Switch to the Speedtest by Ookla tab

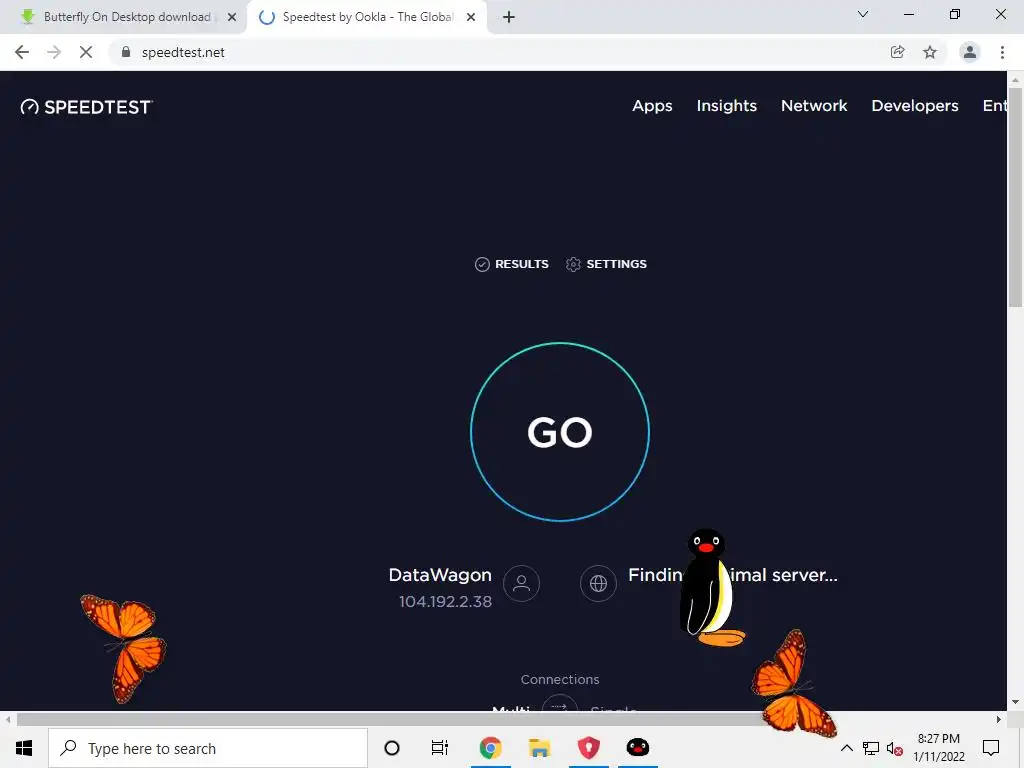pyautogui.click(x=366, y=17)
